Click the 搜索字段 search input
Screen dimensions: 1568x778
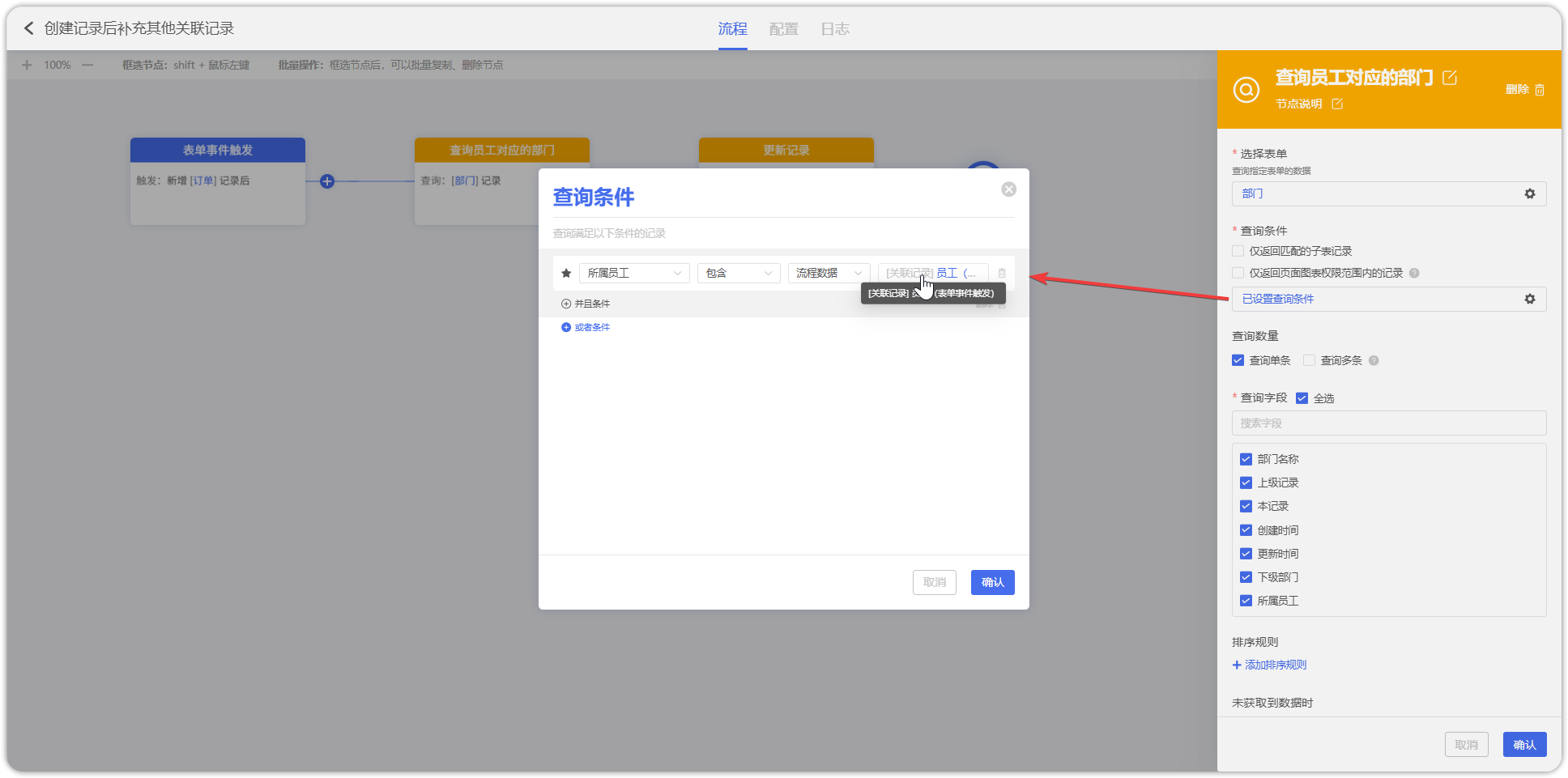pos(1388,423)
